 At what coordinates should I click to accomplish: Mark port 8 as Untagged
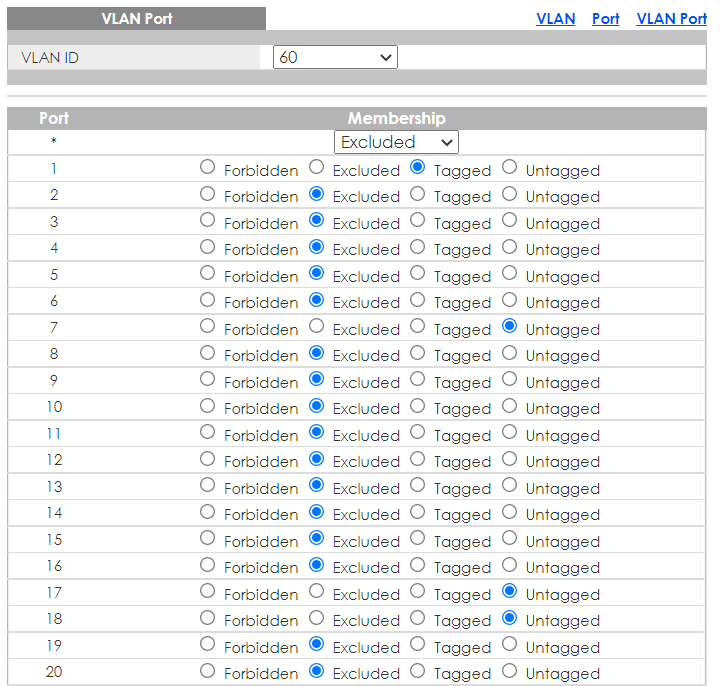pos(509,353)
